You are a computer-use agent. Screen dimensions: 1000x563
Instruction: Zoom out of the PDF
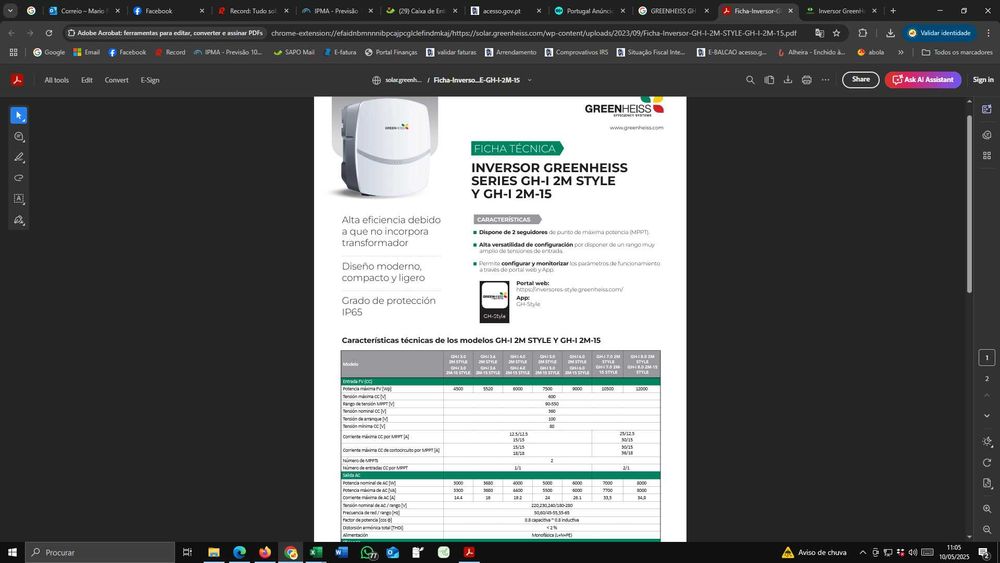pos(987,529)
